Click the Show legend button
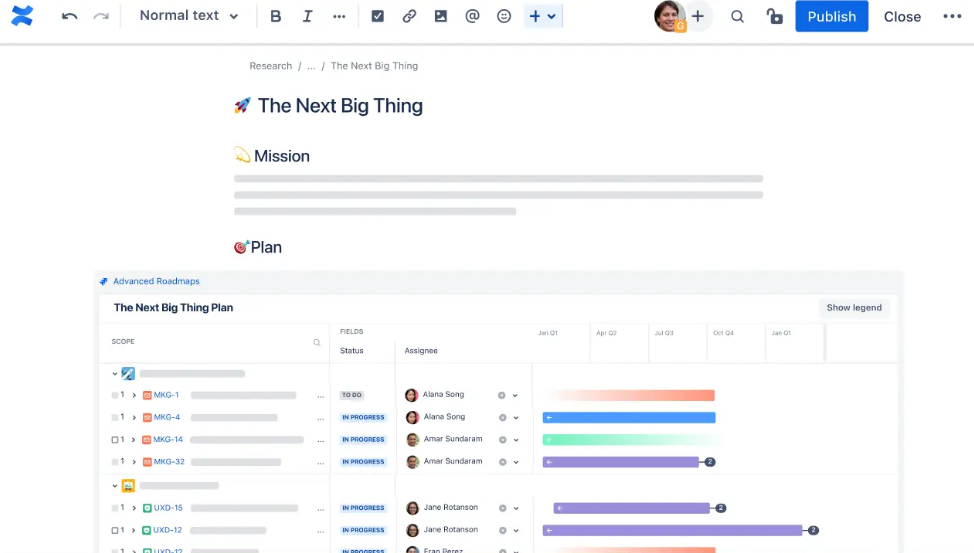The width and height of the screenshot is (974, 553). 853,308
